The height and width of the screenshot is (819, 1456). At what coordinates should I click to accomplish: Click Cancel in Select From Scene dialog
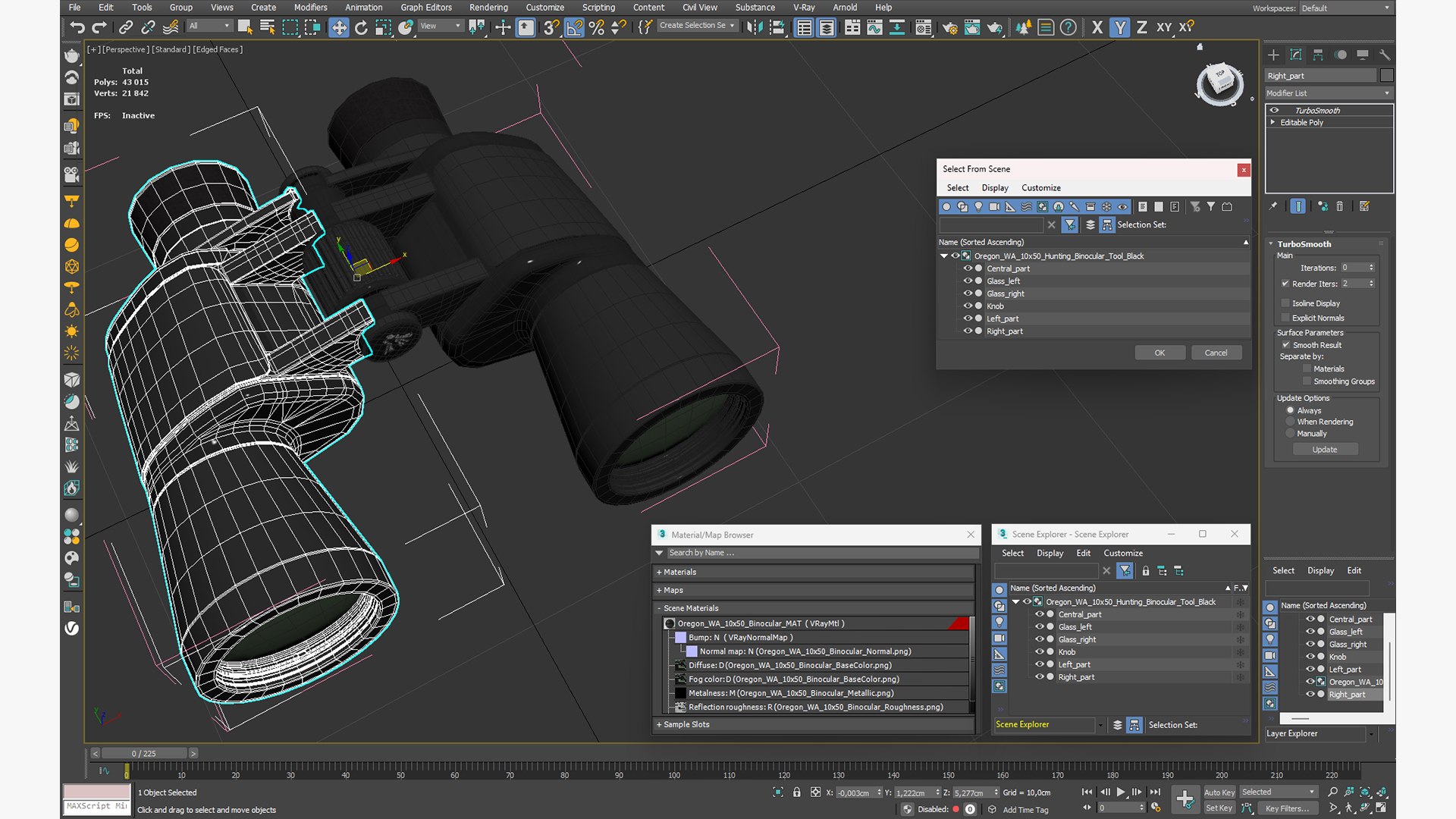point(1216,353)
